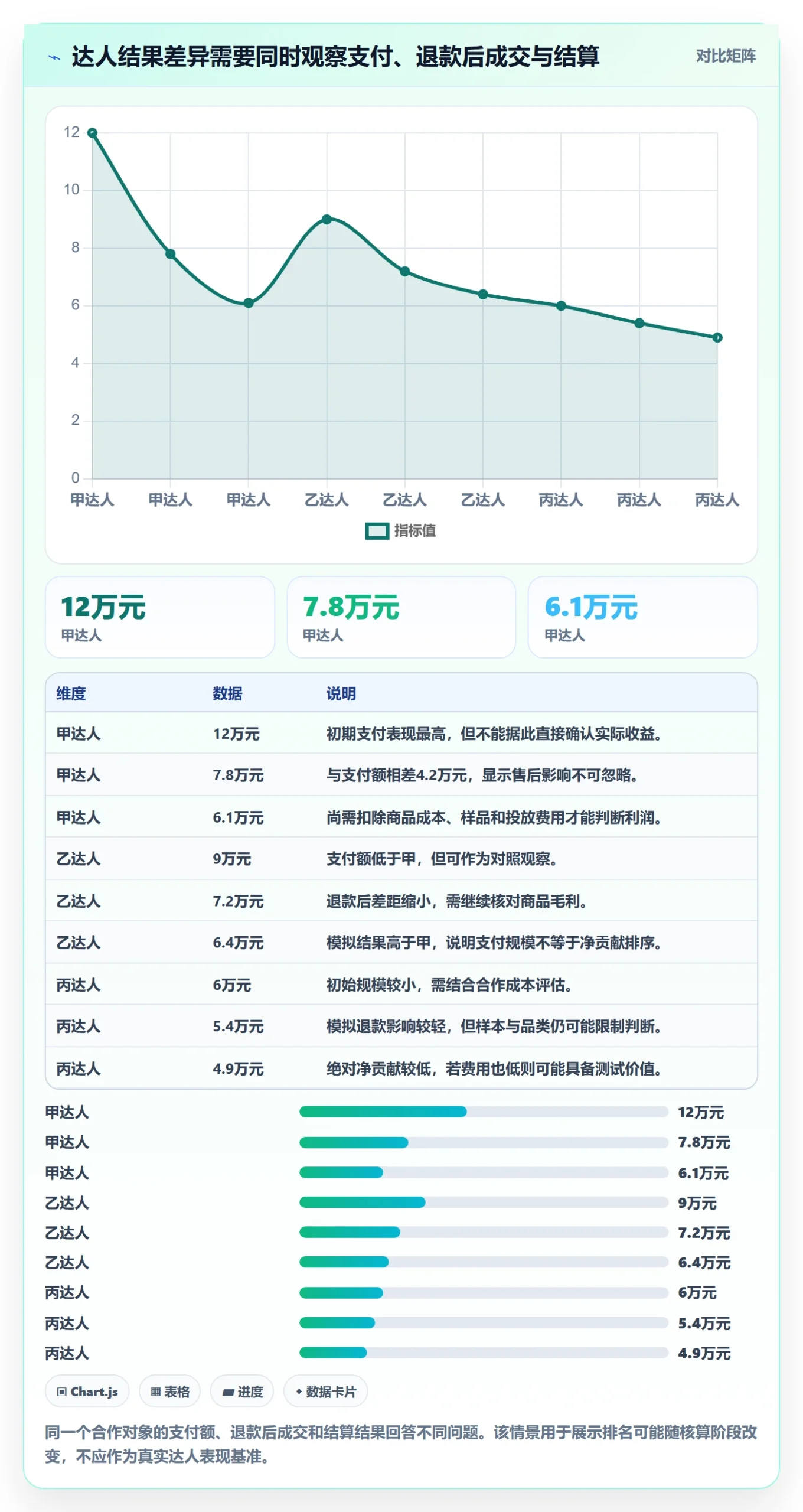Click the progress bar labeled 12万元
This screenshot has height=1512, width=803.
coord(484,1112)
